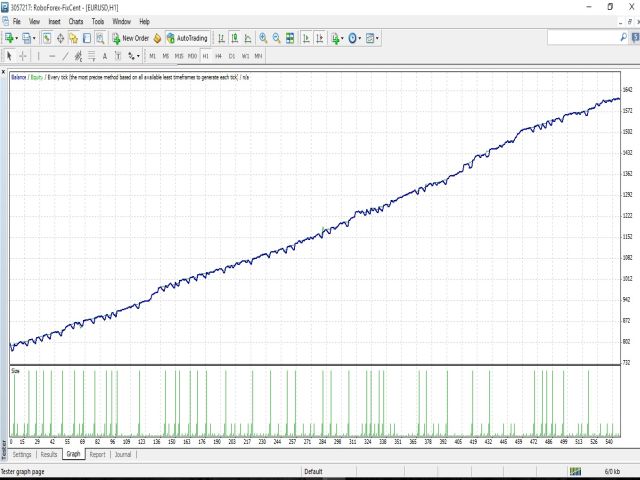
Task: Click the New Chart icon
Action: [x=9, y=38]
